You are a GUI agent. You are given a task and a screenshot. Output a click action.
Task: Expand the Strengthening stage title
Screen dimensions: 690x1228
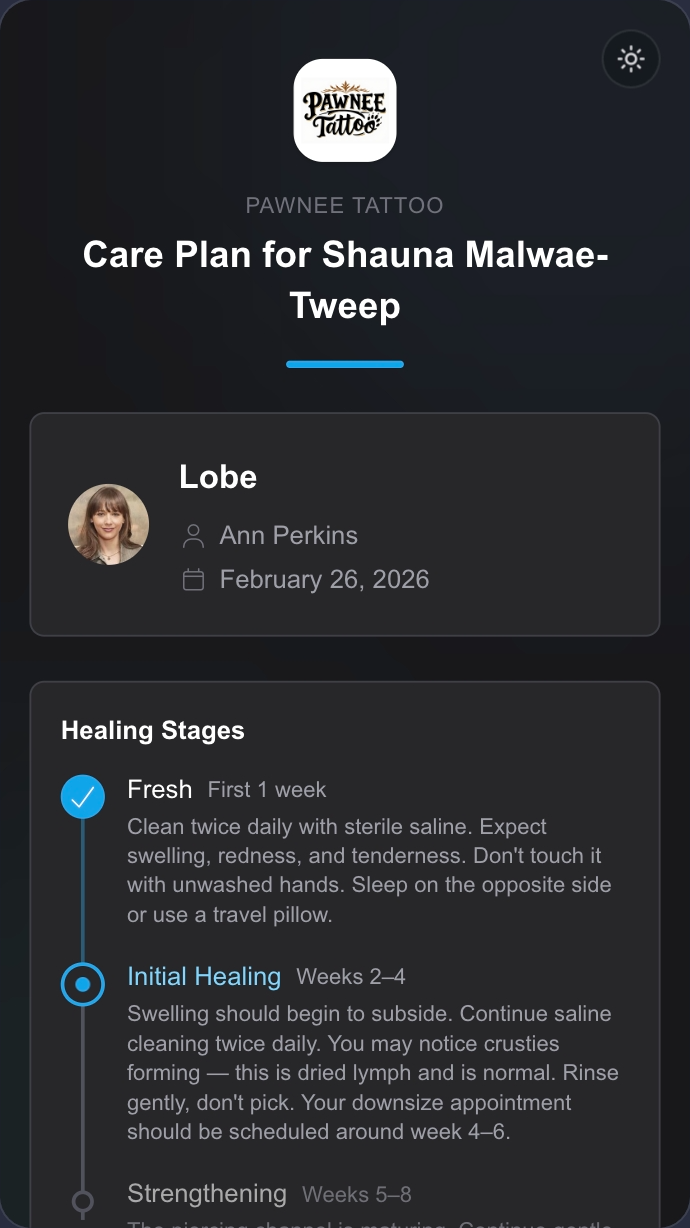point(207,1193)
